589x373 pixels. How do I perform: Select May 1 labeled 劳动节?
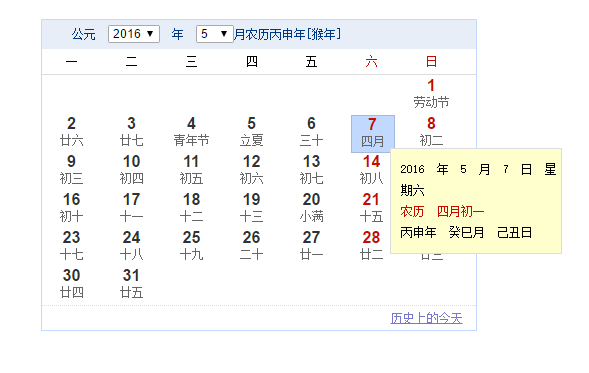click(x=431, y=94)
